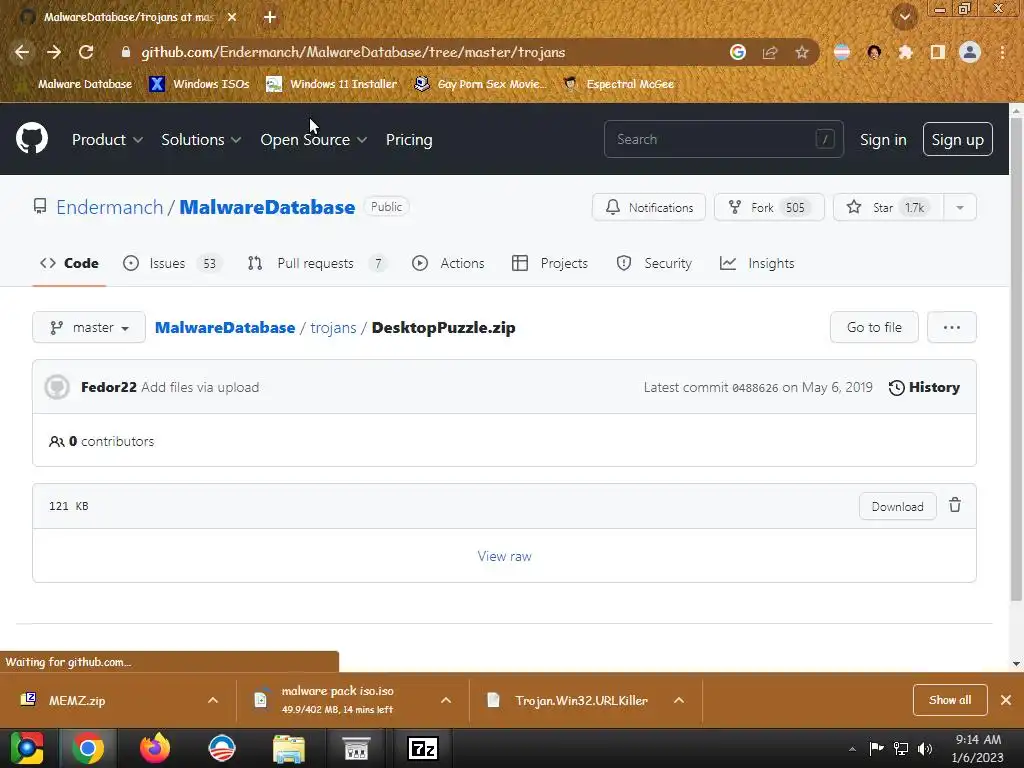This screenshot has height=768, width=1024.
Task: Reload the page with the refresh icon
Action: 86,52
